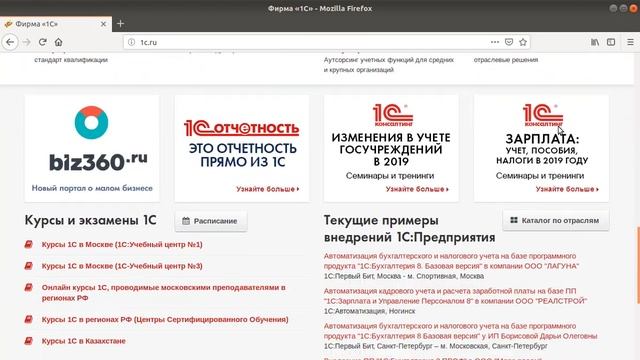The height and width of the screenshot is (360, 640).
Task: Click Курсы и экзамены 1С heading
Action: point(91,220)
